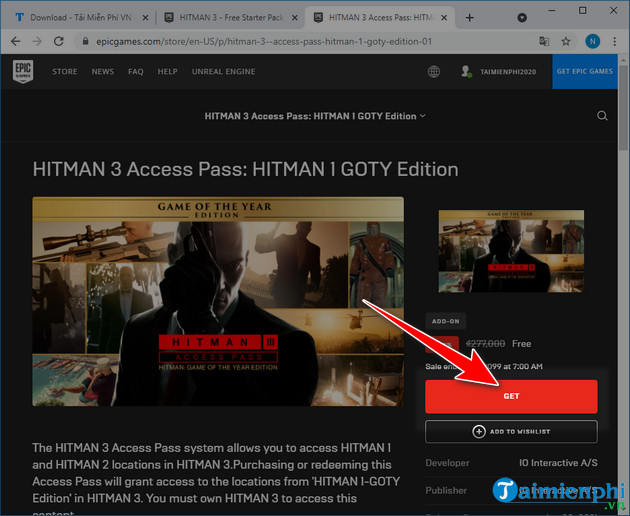Open the NEWS nav item
630x516 pixels.
(x=103, y=72)
